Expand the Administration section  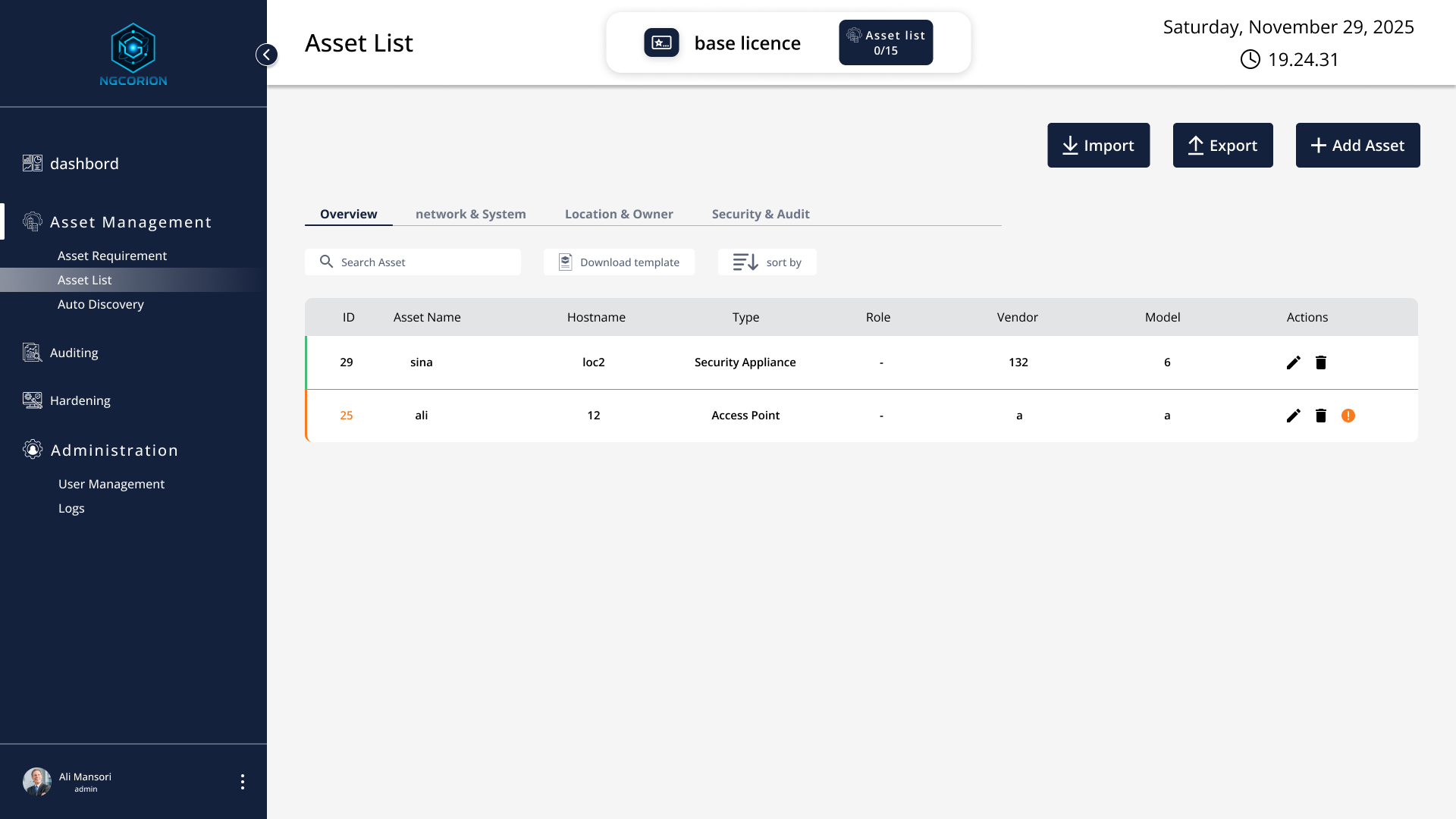pyautogui.click(x=114, y=450)
